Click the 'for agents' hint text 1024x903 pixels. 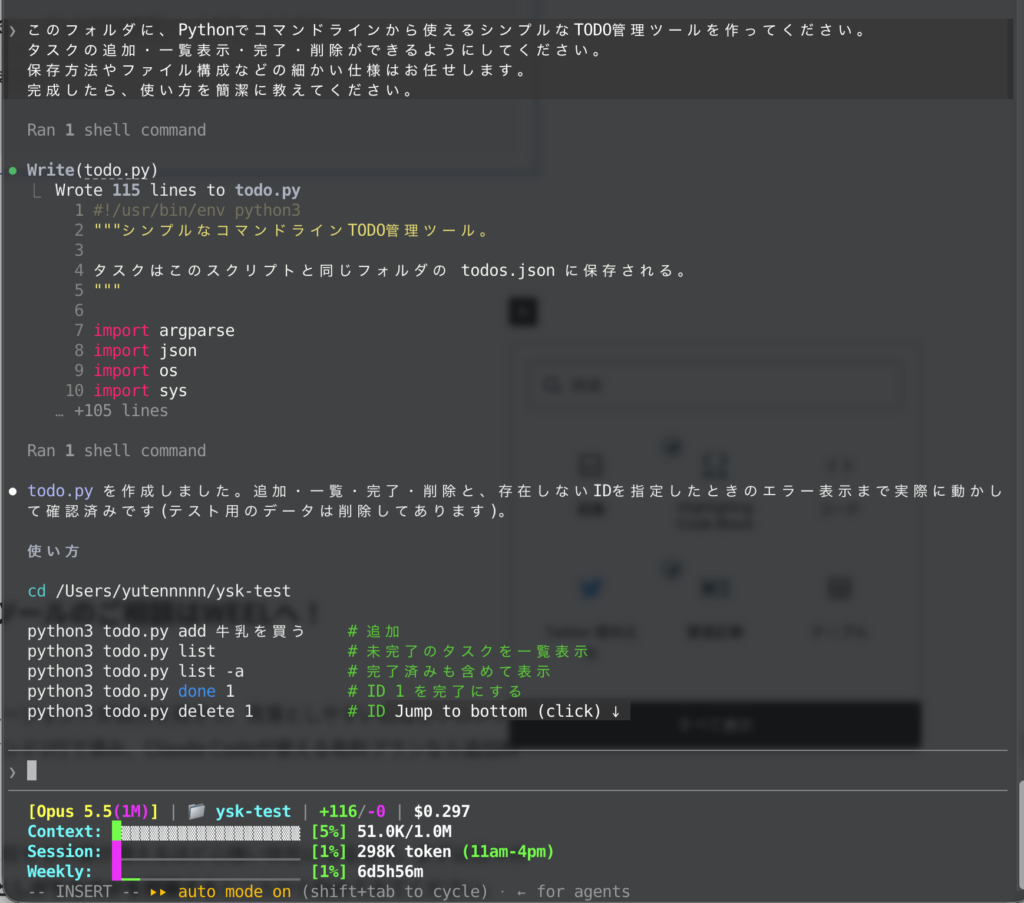click(583, 892)
